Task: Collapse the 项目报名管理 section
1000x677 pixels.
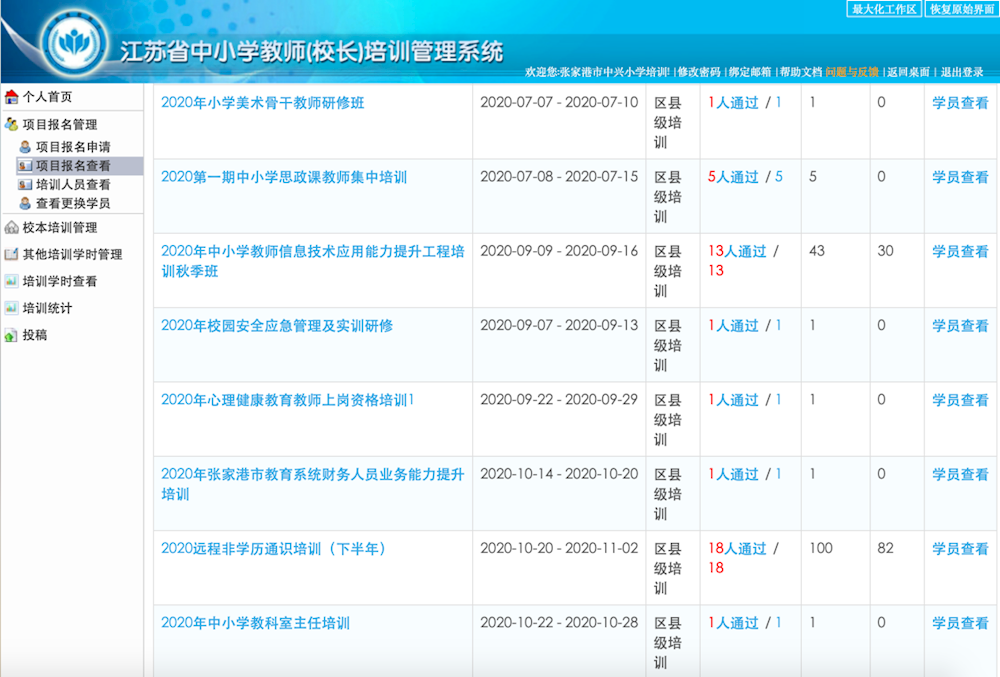Action: (60, 125)
